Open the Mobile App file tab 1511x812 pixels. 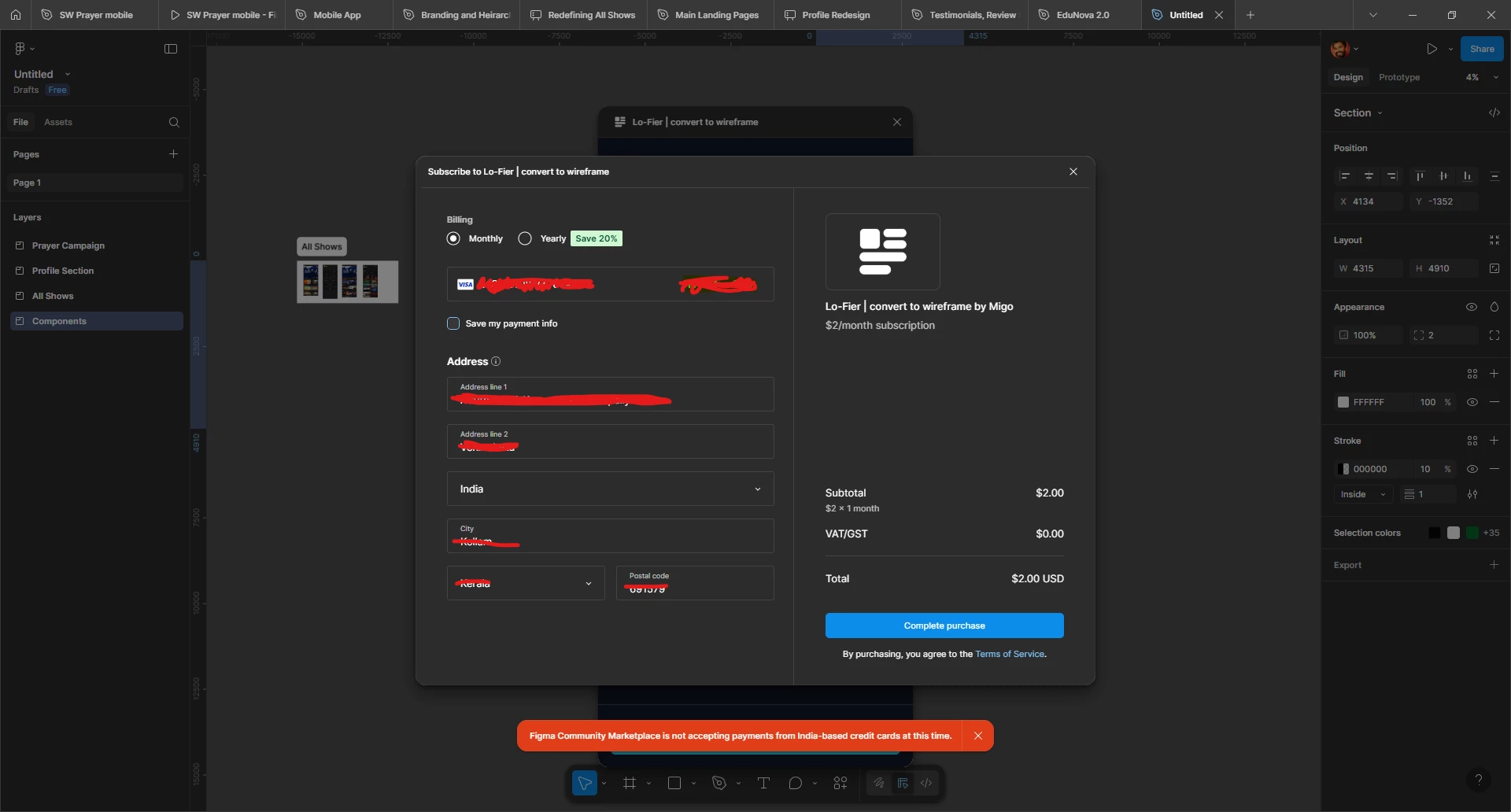[338, 15]
